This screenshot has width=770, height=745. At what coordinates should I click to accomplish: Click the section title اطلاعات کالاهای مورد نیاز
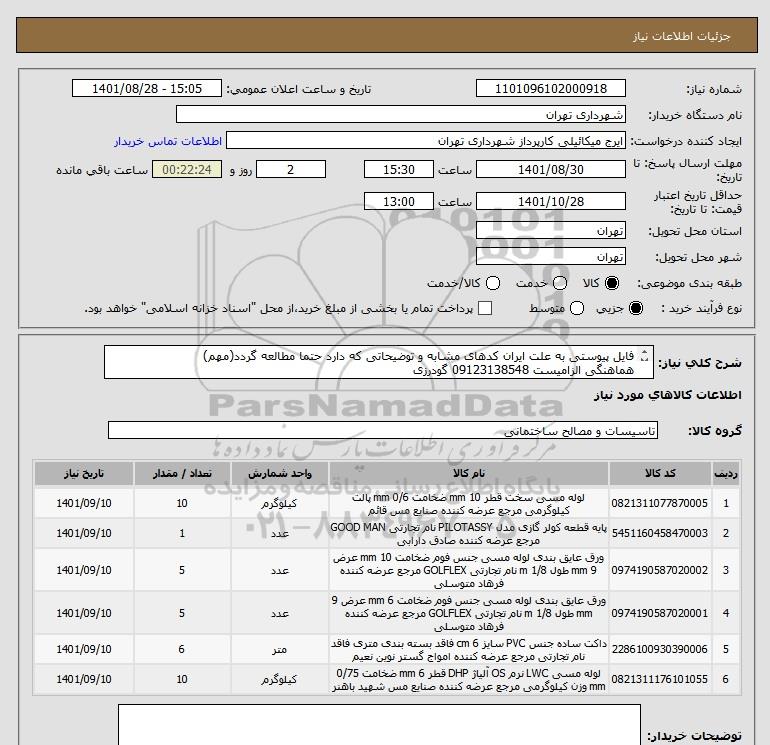(x=667, y=395)
